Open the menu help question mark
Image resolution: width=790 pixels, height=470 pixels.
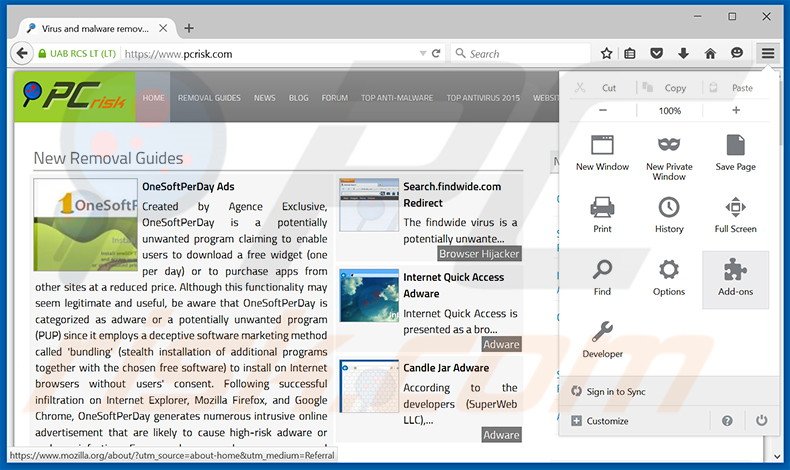(727, 421)
